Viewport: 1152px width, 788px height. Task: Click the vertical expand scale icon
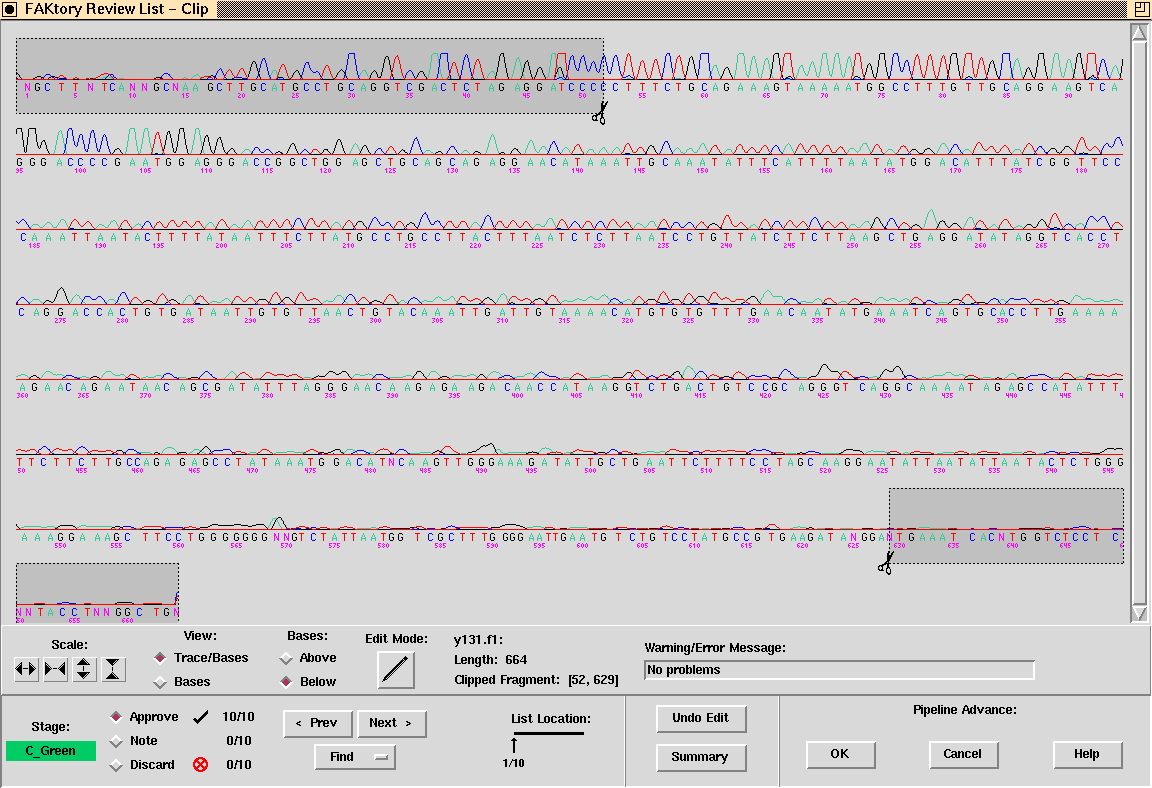84,669
